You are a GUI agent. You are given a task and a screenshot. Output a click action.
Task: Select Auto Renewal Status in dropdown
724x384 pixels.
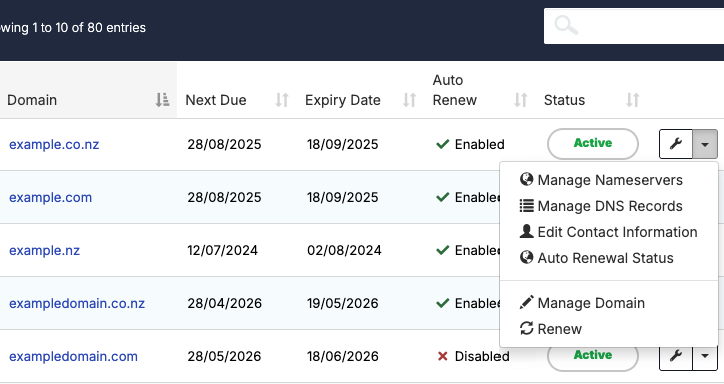(x=596, y=258)
